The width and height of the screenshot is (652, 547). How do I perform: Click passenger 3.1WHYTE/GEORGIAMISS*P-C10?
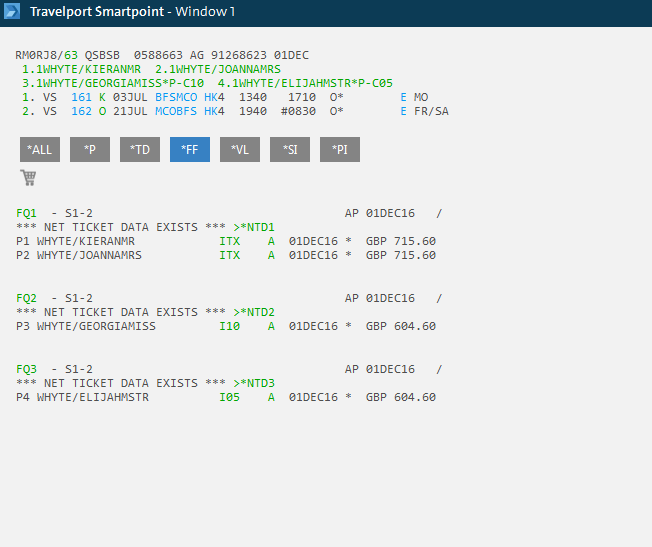tap(113, 83)
